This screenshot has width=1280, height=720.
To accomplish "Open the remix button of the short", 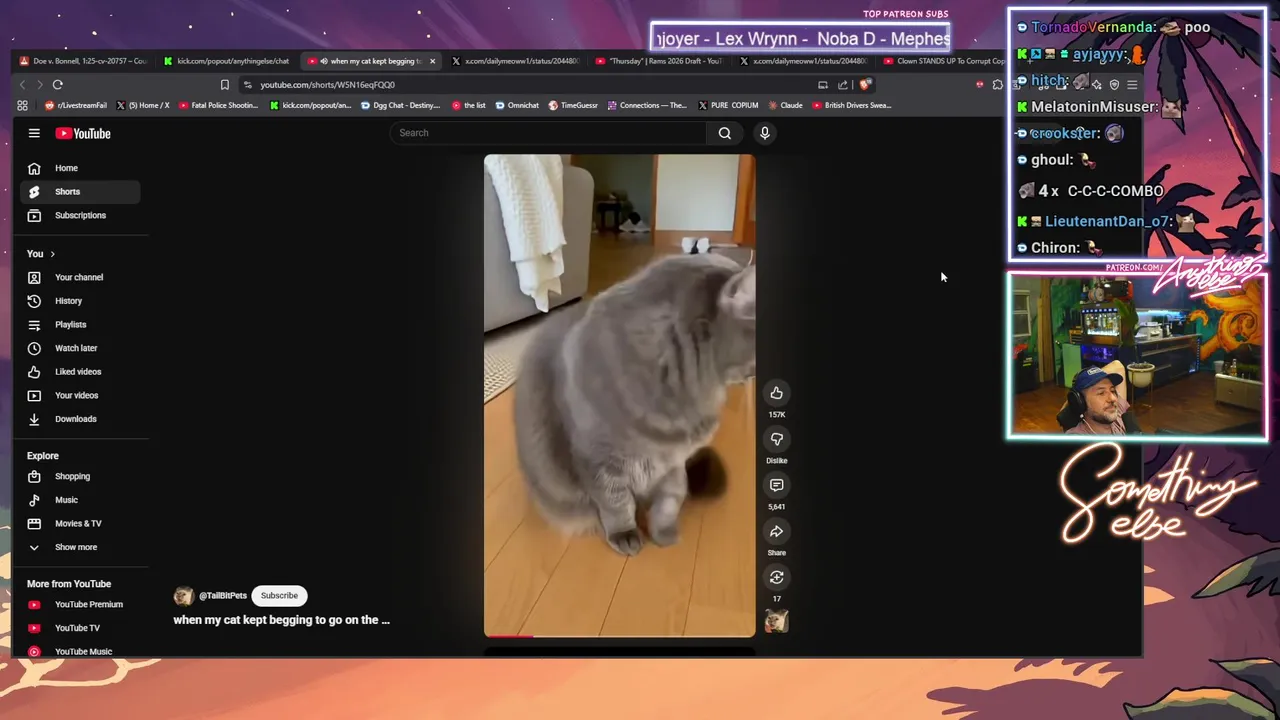I will point(777,577).
